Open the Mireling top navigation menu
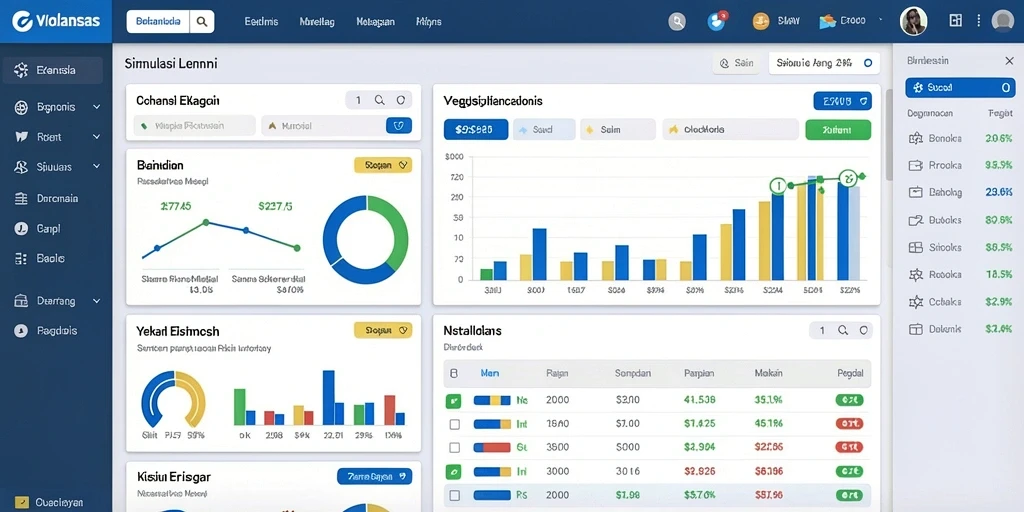The height and width of the screenshot is (512, 1024). pos(317,22)
